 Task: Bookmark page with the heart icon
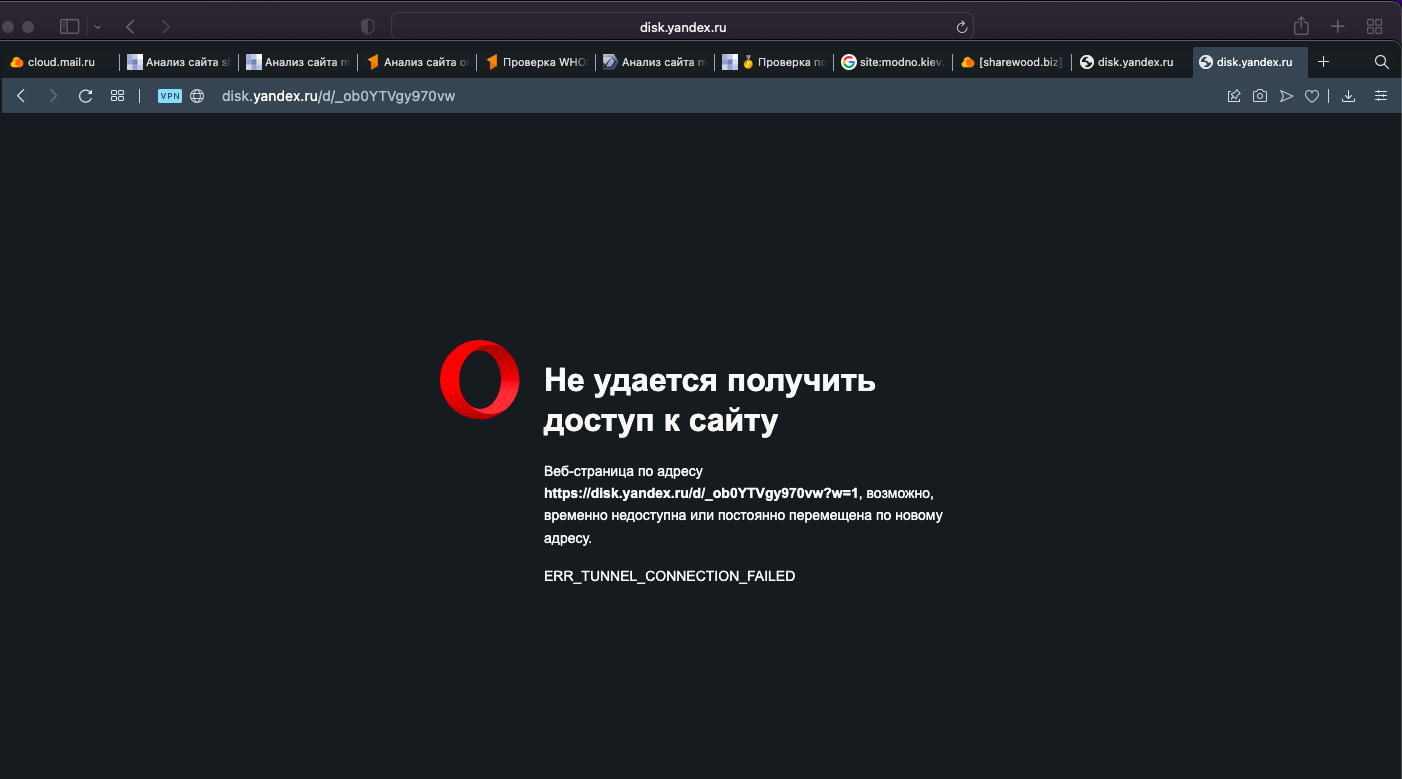1312,96
